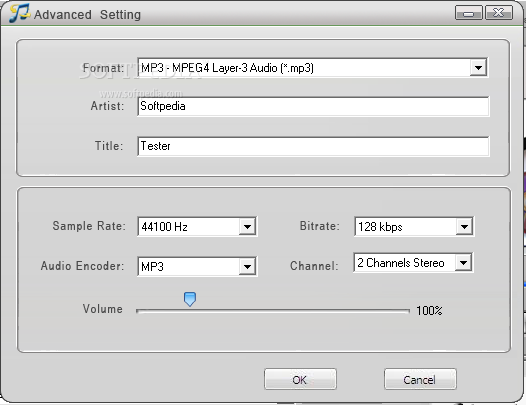This screenshot has height=405, width=526.
Task: Click the Format label
Action: pyautogui.click(x=103, y=68)
